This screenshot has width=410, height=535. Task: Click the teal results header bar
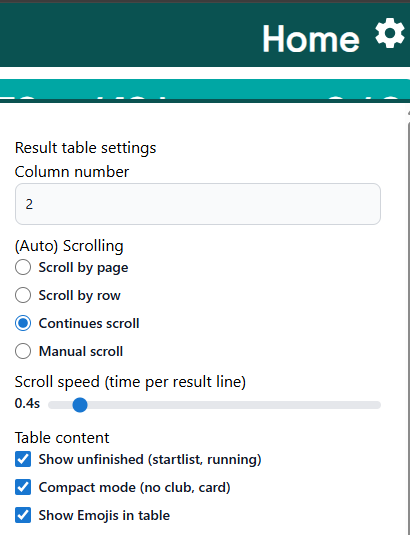pyautogui.click(x=205, y=89)
